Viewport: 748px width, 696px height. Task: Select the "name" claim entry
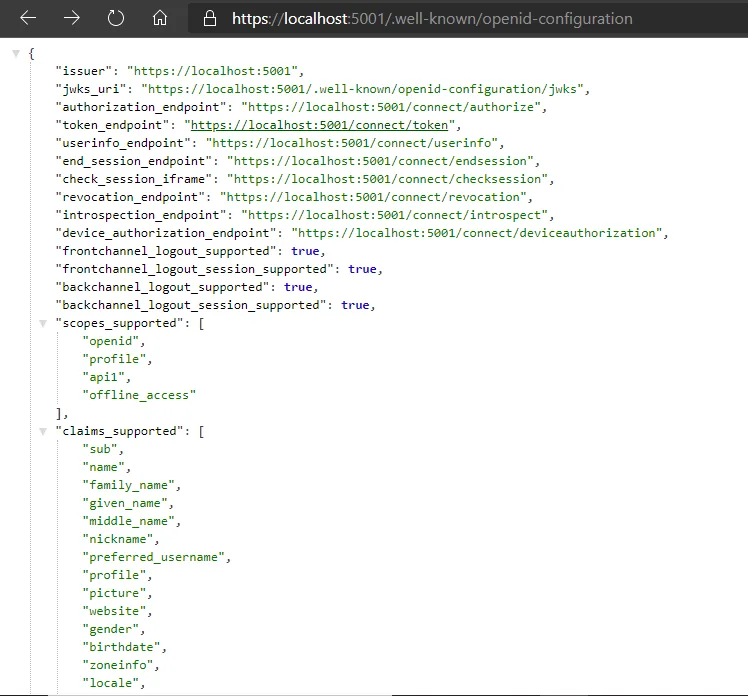coord(104,467)
